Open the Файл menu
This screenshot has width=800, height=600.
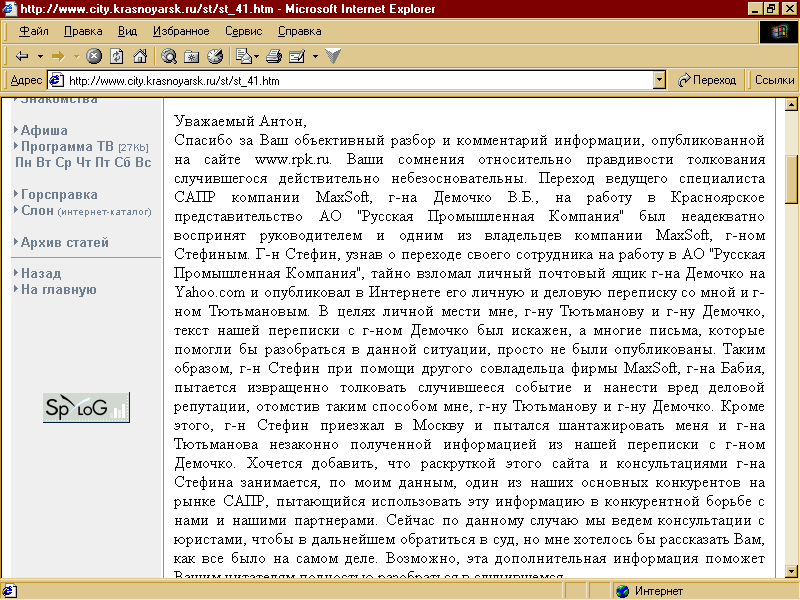(34, 31)
